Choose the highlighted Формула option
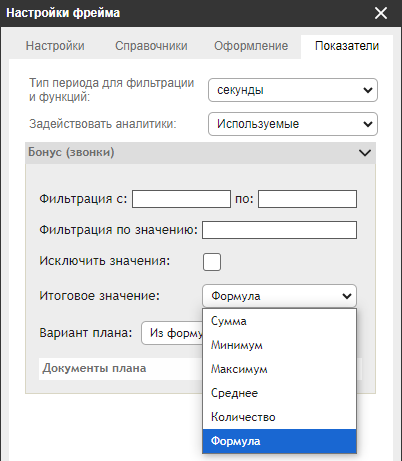The width and height of the screenshot is (402, 461). 279,441
